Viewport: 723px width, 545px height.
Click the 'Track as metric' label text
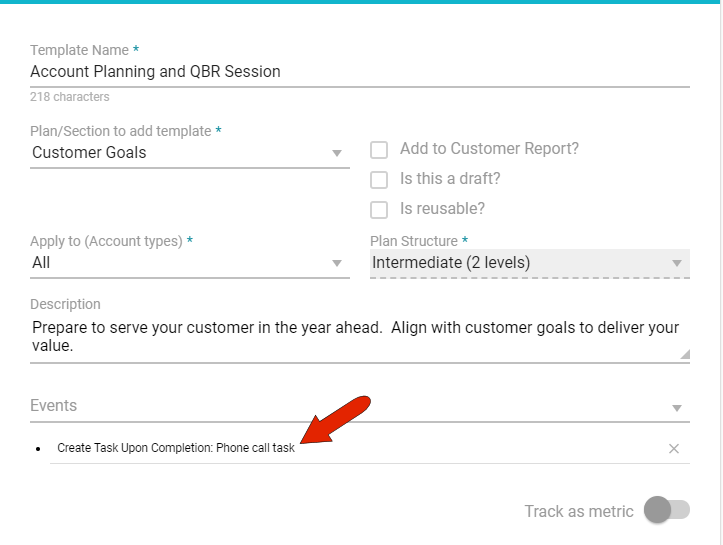pos(579,511)
